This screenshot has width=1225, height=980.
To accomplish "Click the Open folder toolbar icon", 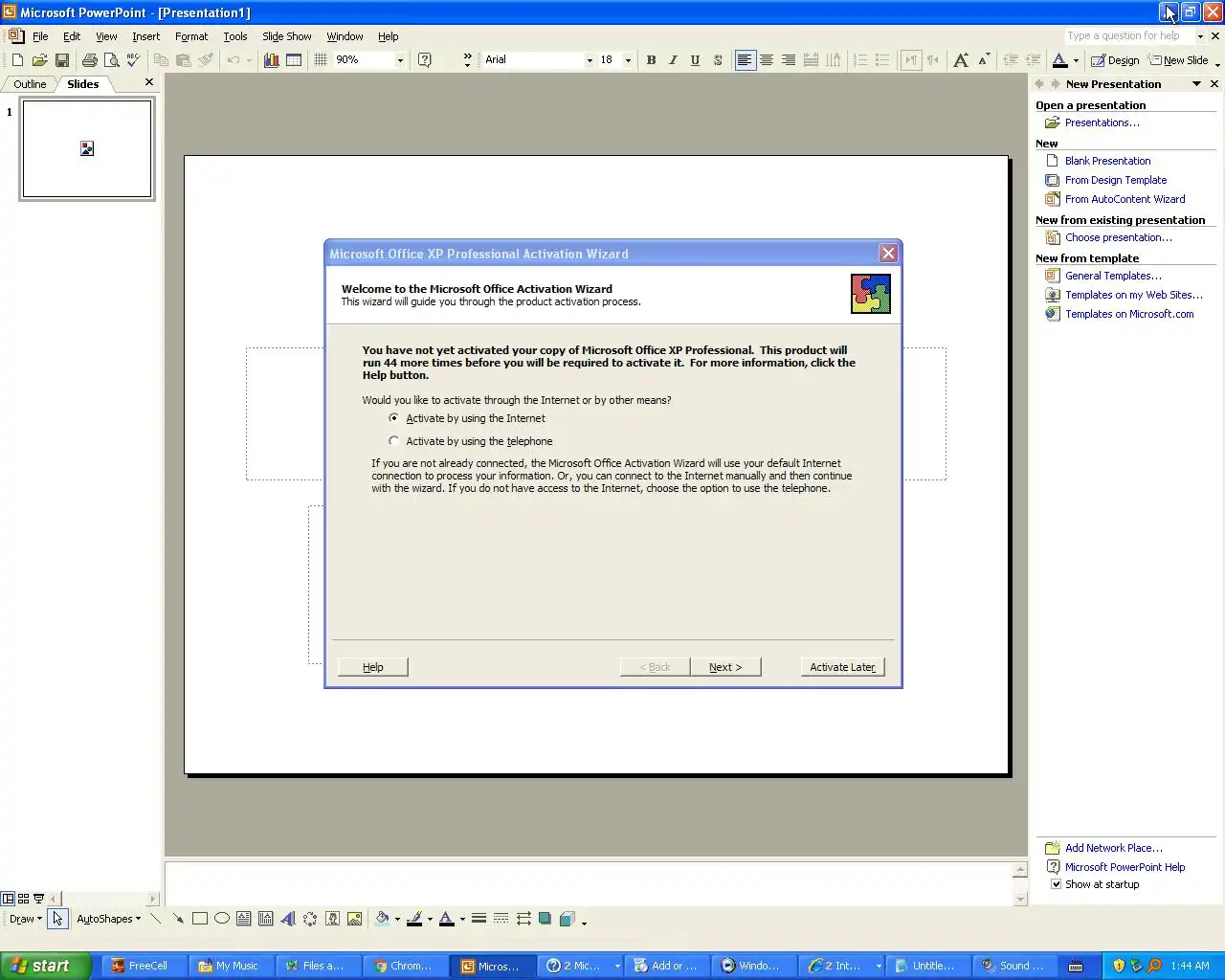I will click(x=39, y=60).
